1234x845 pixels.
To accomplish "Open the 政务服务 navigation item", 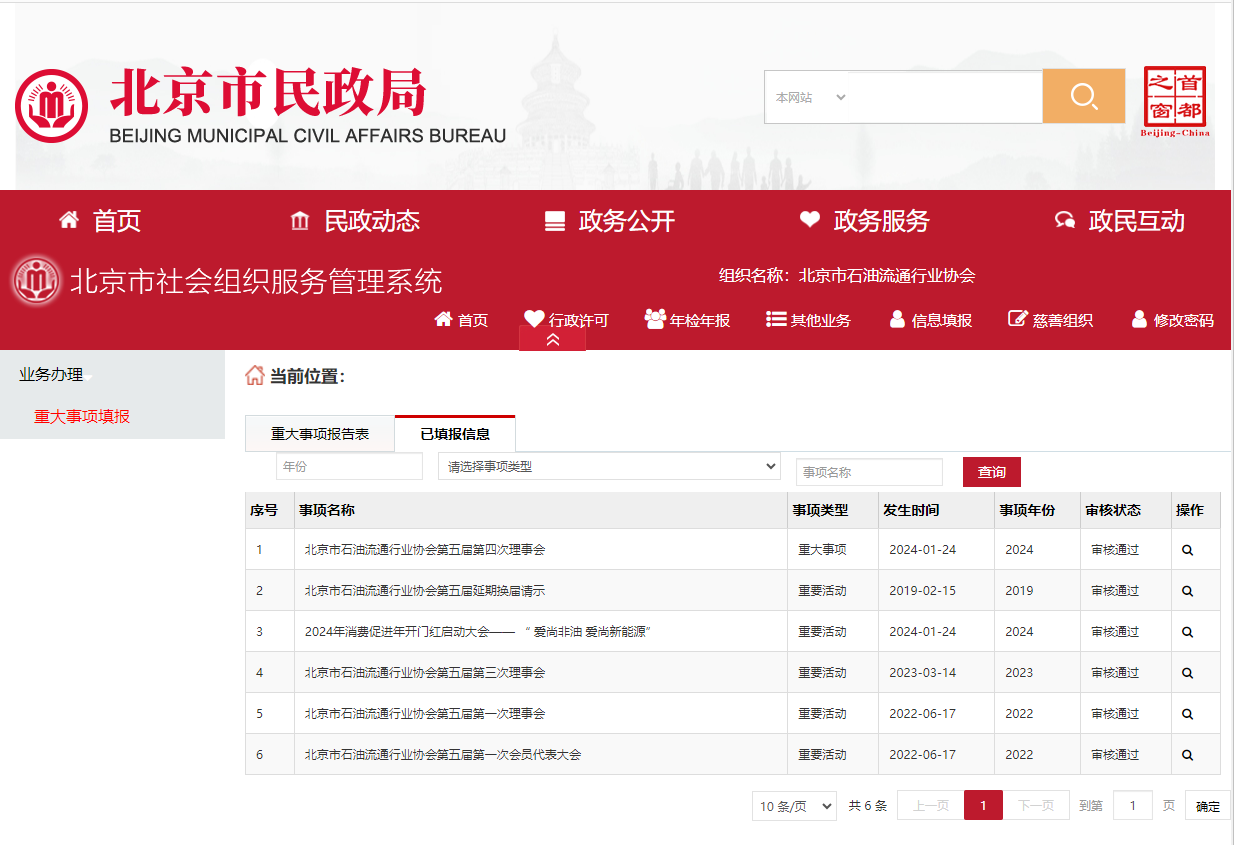I will [x=865, y=221].
